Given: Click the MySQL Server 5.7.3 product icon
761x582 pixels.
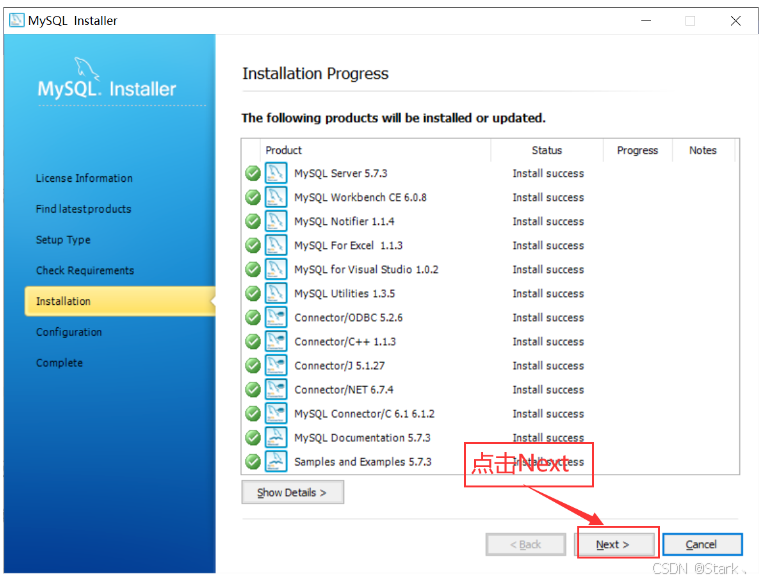Looking at the screenshot, I should [x=276, y=173].
